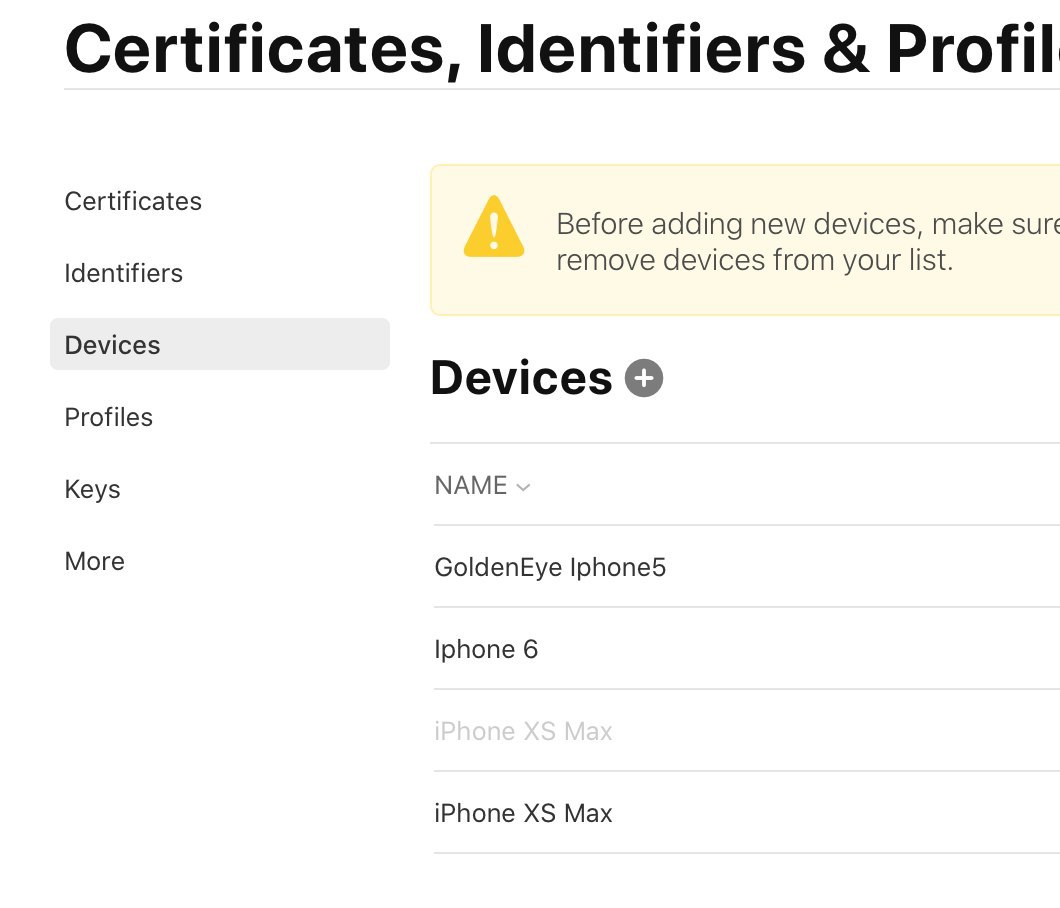
Task: Sort devices using NAME chevron arrow
Action: (x=523, y=487)
